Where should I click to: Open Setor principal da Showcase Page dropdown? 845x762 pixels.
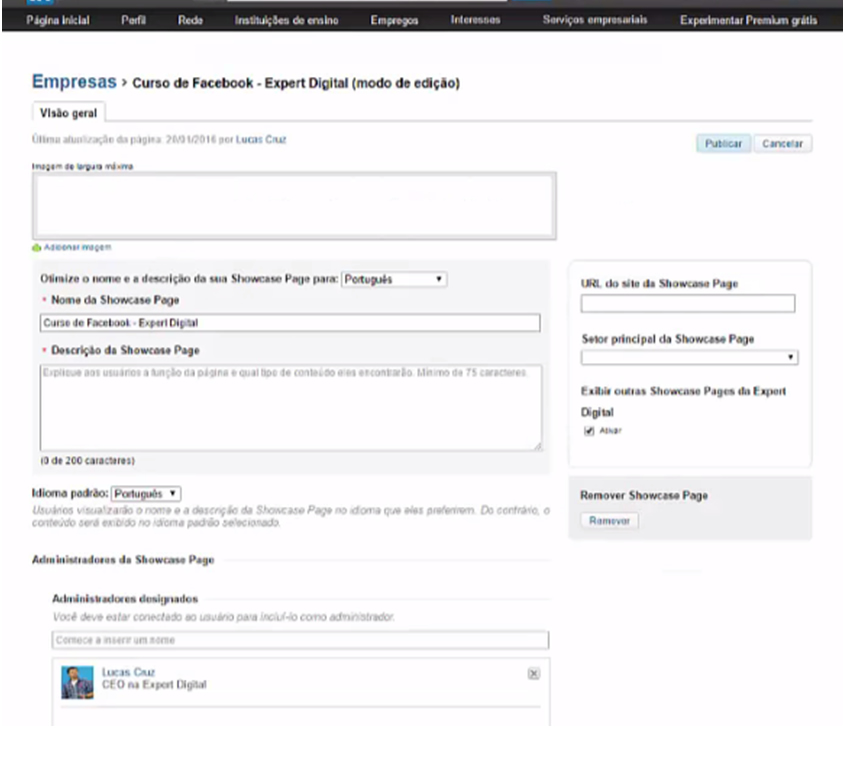point(689,357)
